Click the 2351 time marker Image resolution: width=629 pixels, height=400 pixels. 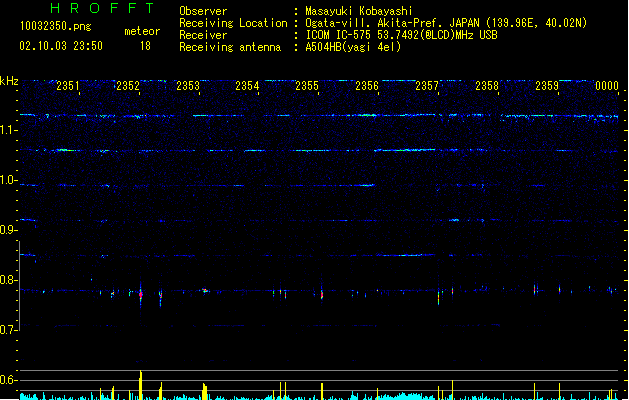coord(68,86)
